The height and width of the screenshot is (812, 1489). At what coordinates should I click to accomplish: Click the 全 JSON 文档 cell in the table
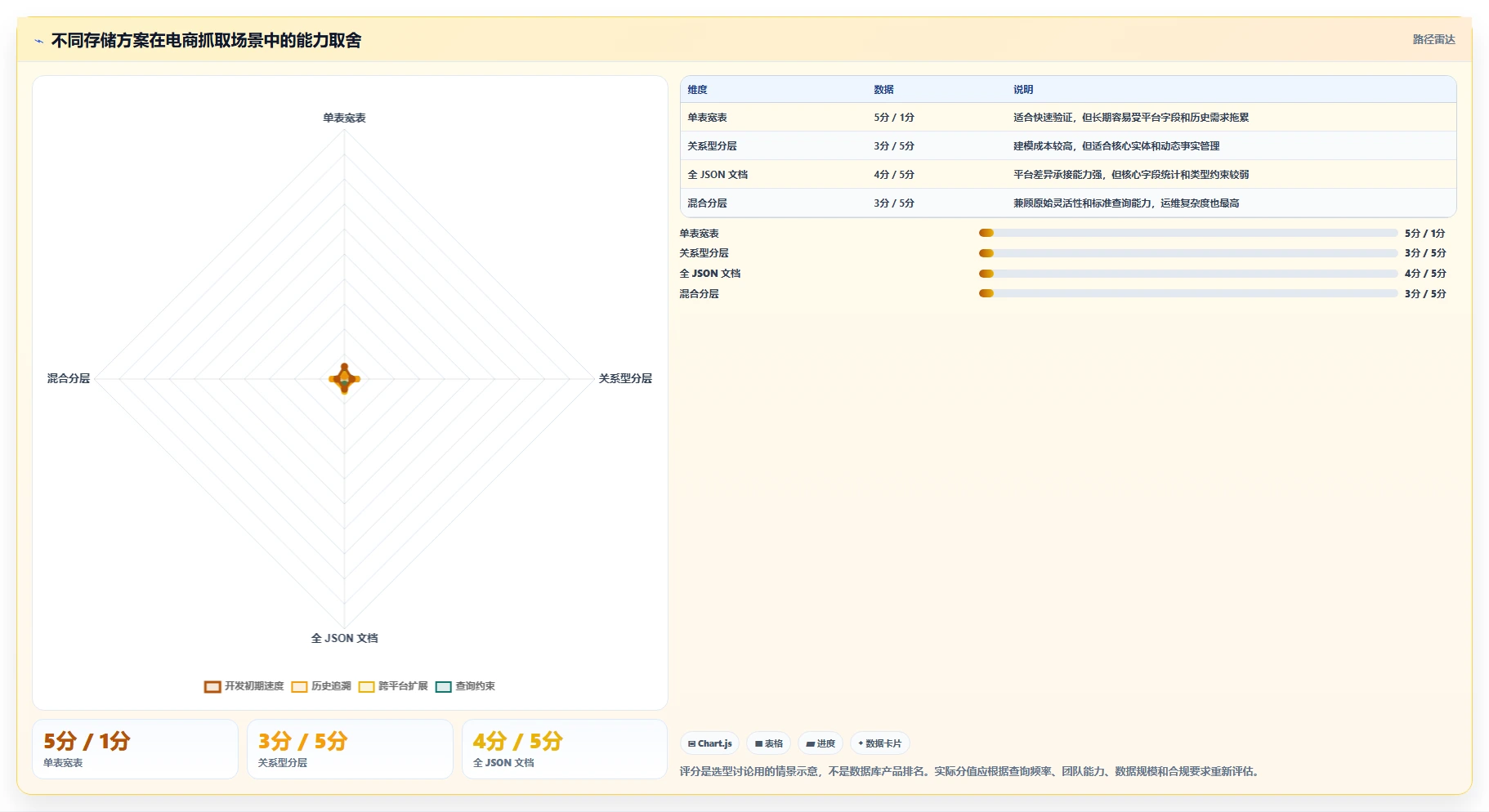coord(718,175)
